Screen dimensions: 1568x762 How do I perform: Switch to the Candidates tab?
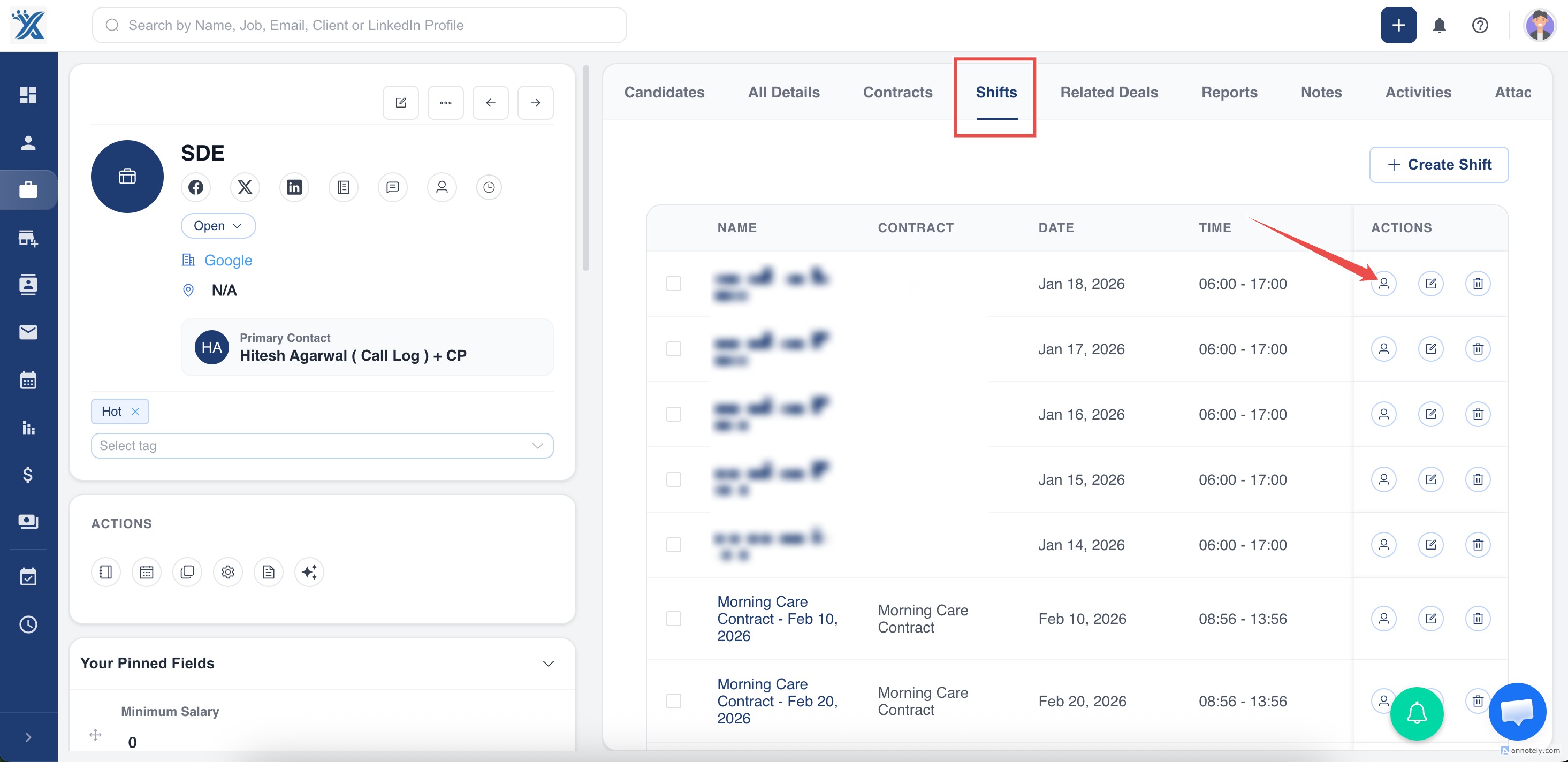tap(664, 93)
